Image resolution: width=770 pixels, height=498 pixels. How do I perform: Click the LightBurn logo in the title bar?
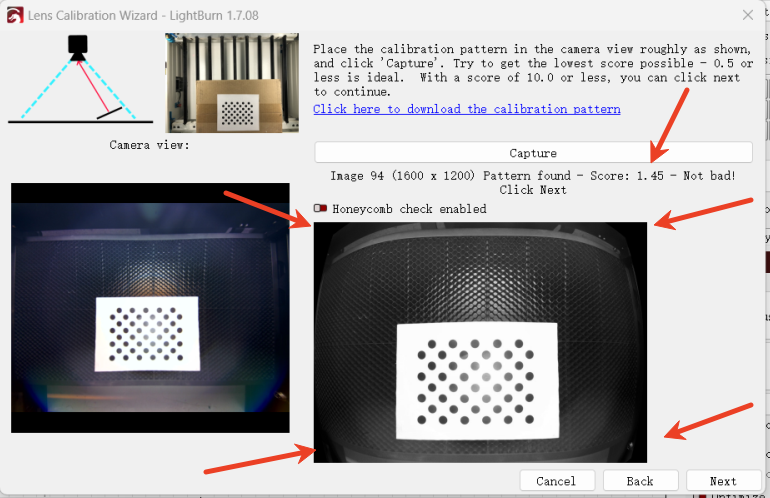(15, 15)
